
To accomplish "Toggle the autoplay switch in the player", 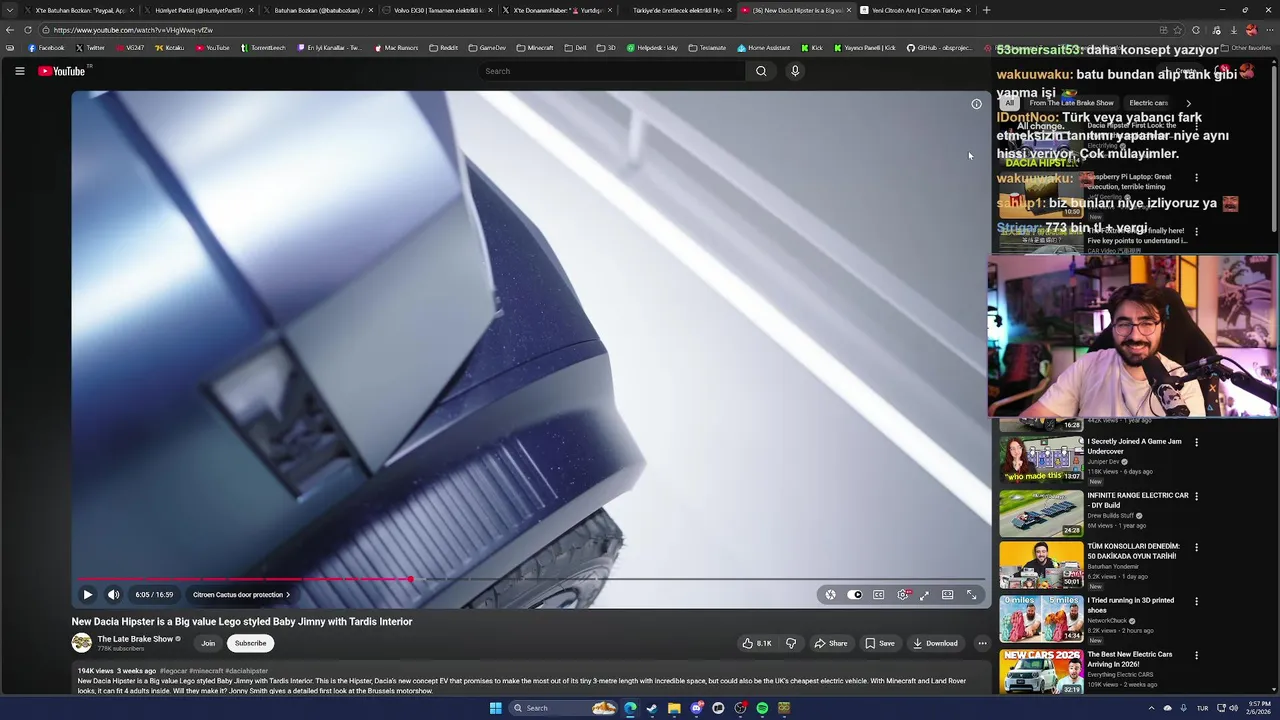I will point(855,595).
